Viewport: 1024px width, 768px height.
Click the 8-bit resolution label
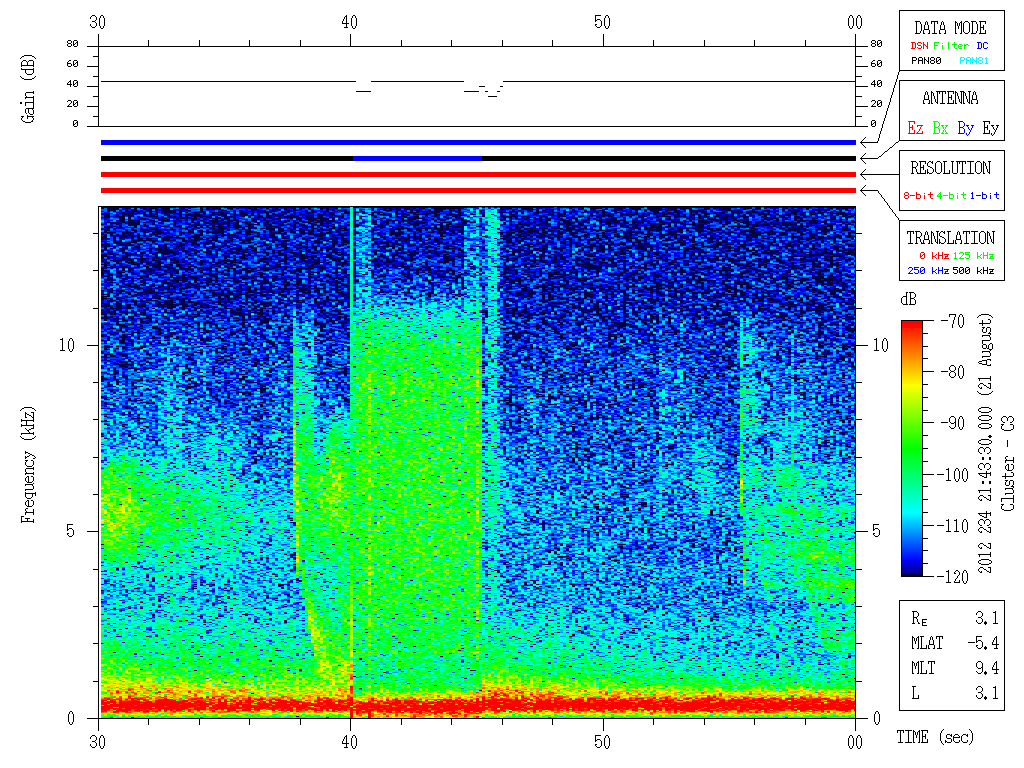pos(919,195)
